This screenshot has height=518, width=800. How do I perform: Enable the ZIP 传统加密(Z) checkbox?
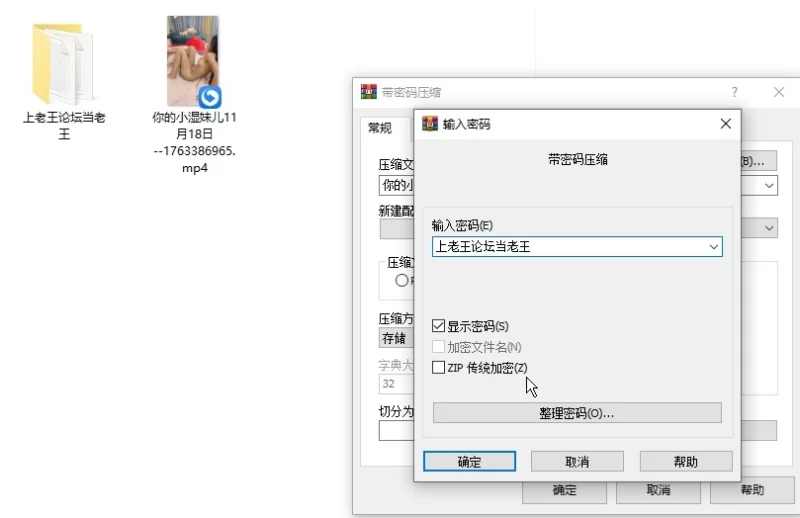point(438,367)
